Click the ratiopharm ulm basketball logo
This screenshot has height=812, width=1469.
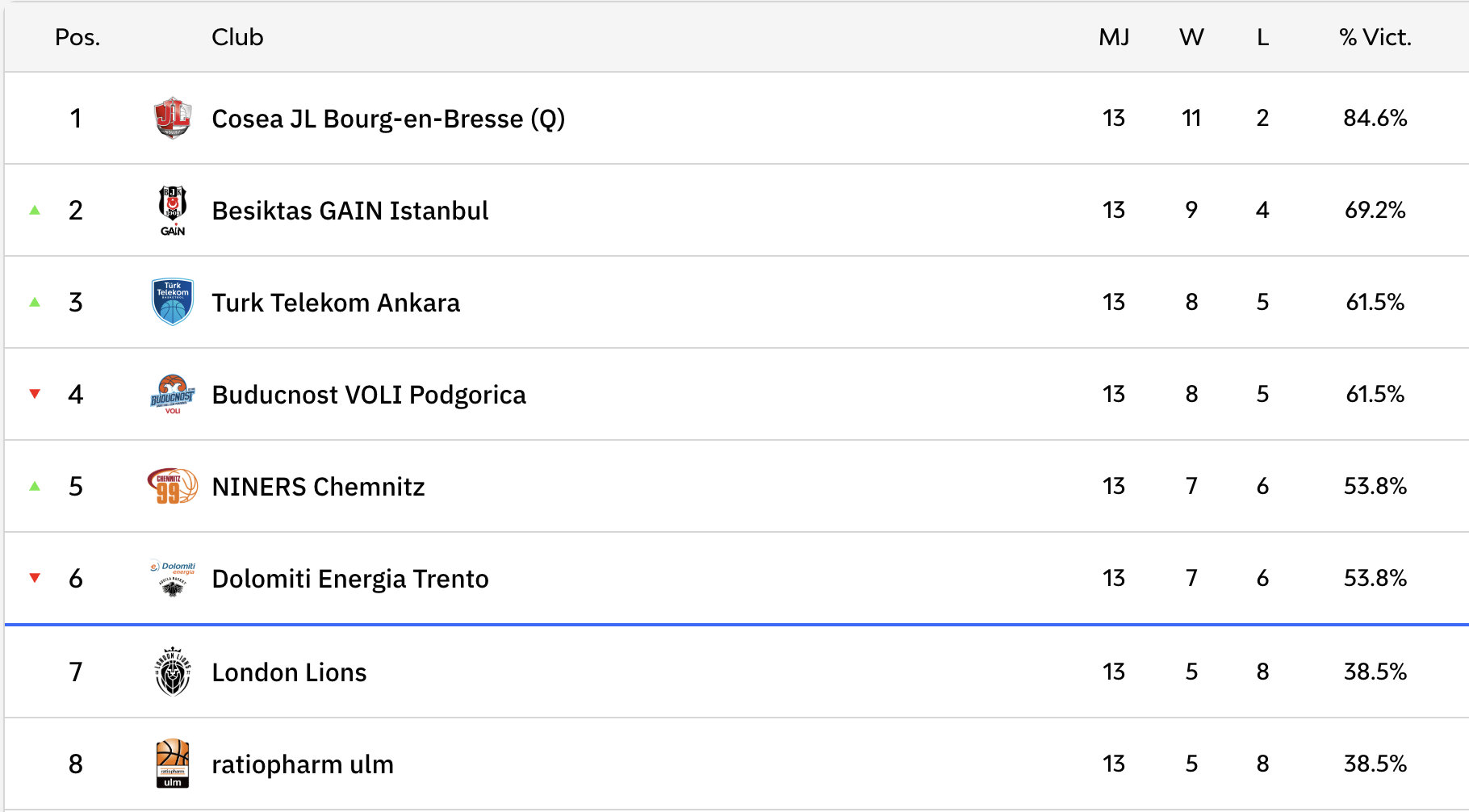[172, 764]
